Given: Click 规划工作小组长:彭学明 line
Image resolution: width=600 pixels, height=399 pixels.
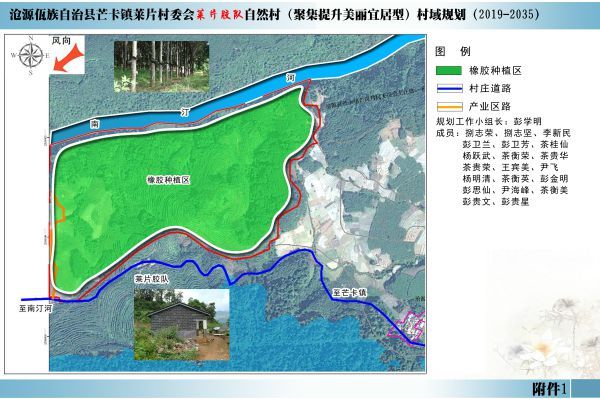Looking at the screenshot, I should (489, 122).
